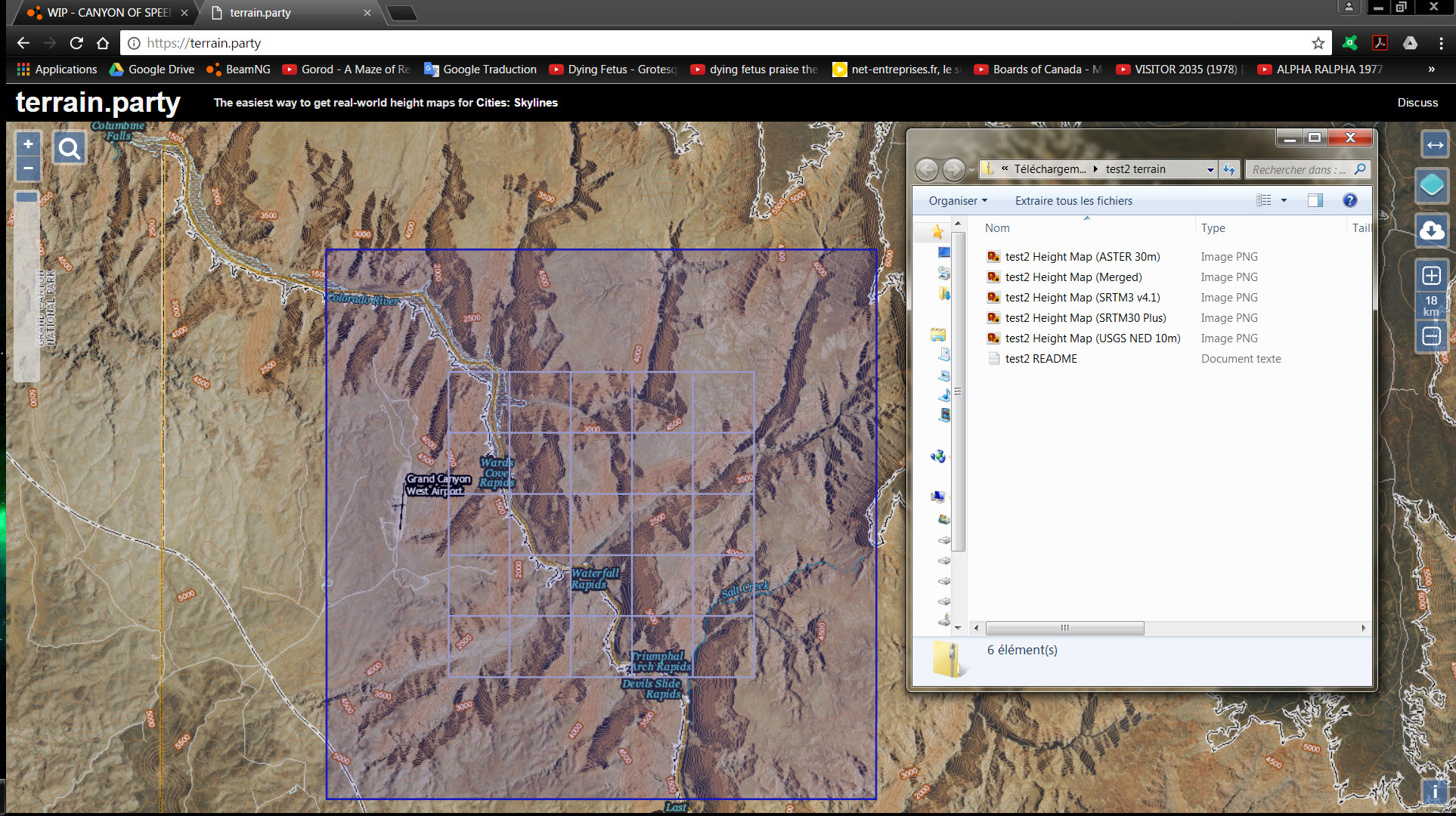Open the Google Drive bookmark
The height and width of the screenshot is (816, 1456).
(152, 69)
